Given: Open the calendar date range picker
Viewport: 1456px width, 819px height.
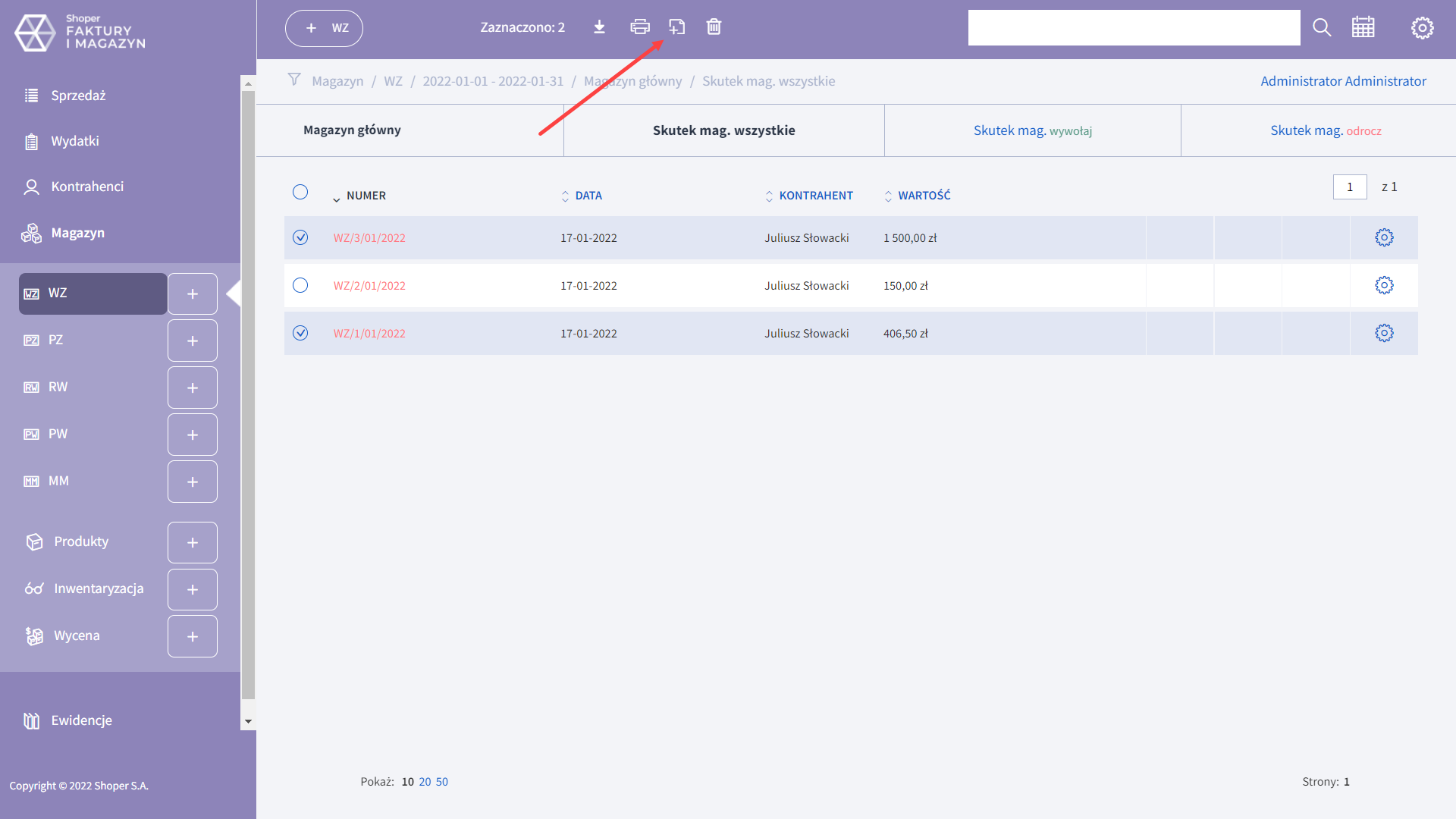Looking at the screenshot, I should click(x=1363, y=27).
